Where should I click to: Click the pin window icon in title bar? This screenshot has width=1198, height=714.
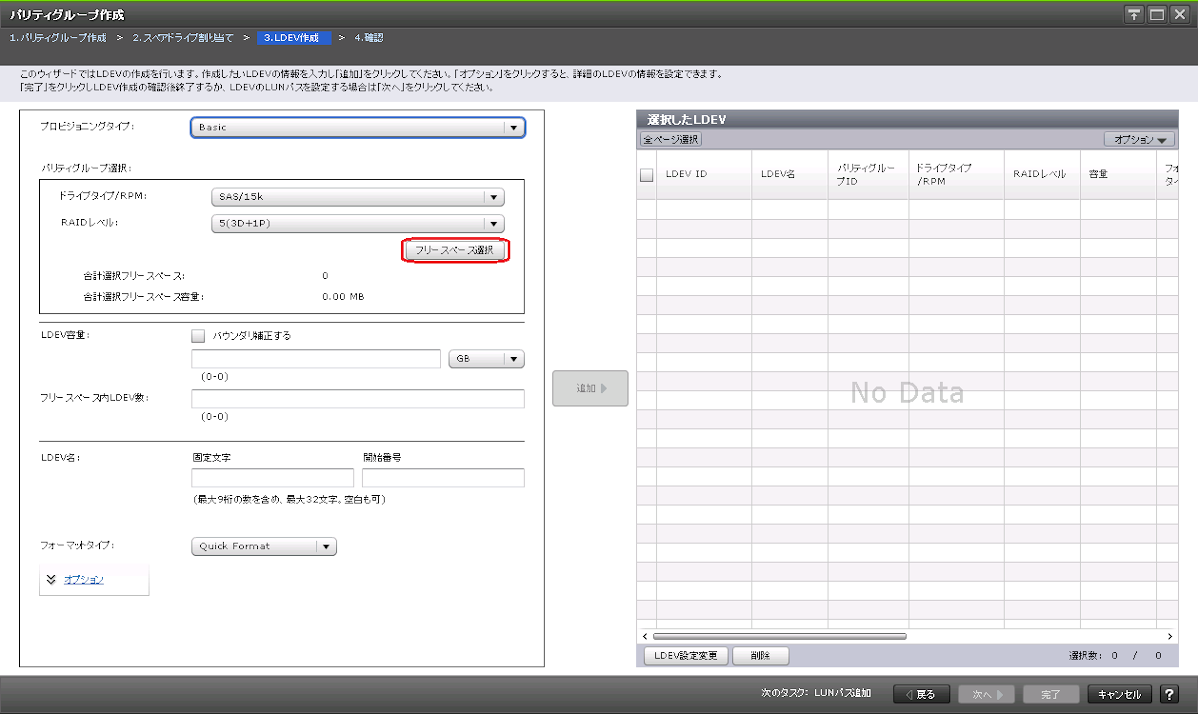(1134, 15)
